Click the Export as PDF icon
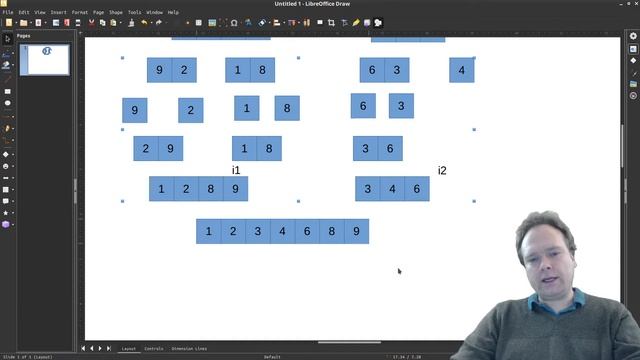Image resolution: width=640 pixels, height=360 pixels. point(67,23)
